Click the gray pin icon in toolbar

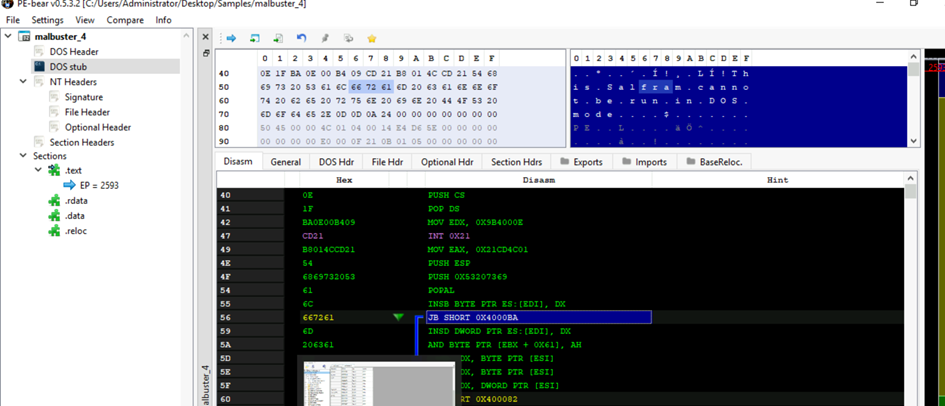click(325, 38)
